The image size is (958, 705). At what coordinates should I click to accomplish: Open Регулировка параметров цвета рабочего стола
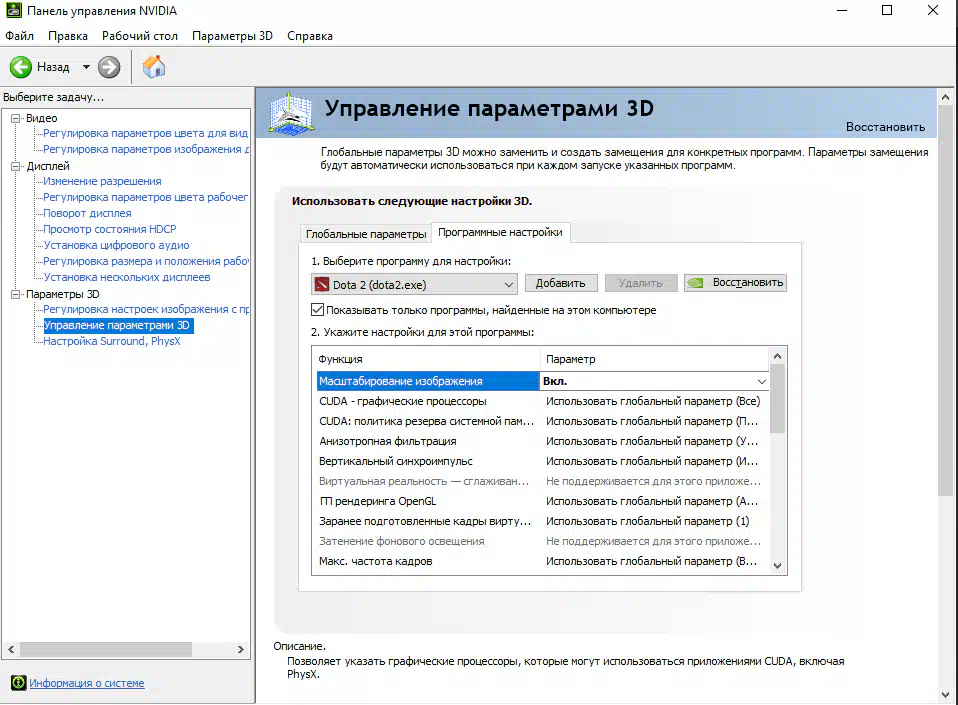[145, 197]
